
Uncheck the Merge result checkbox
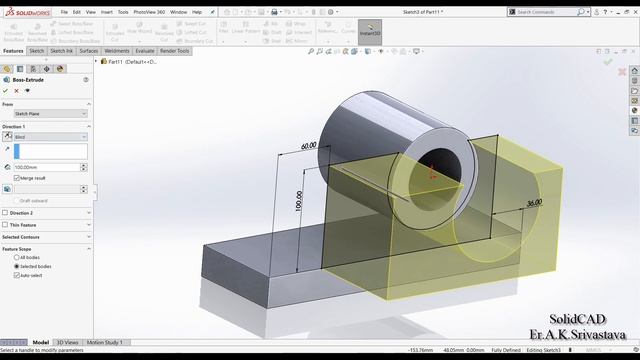pyautogui.click(x=17, y=178)
